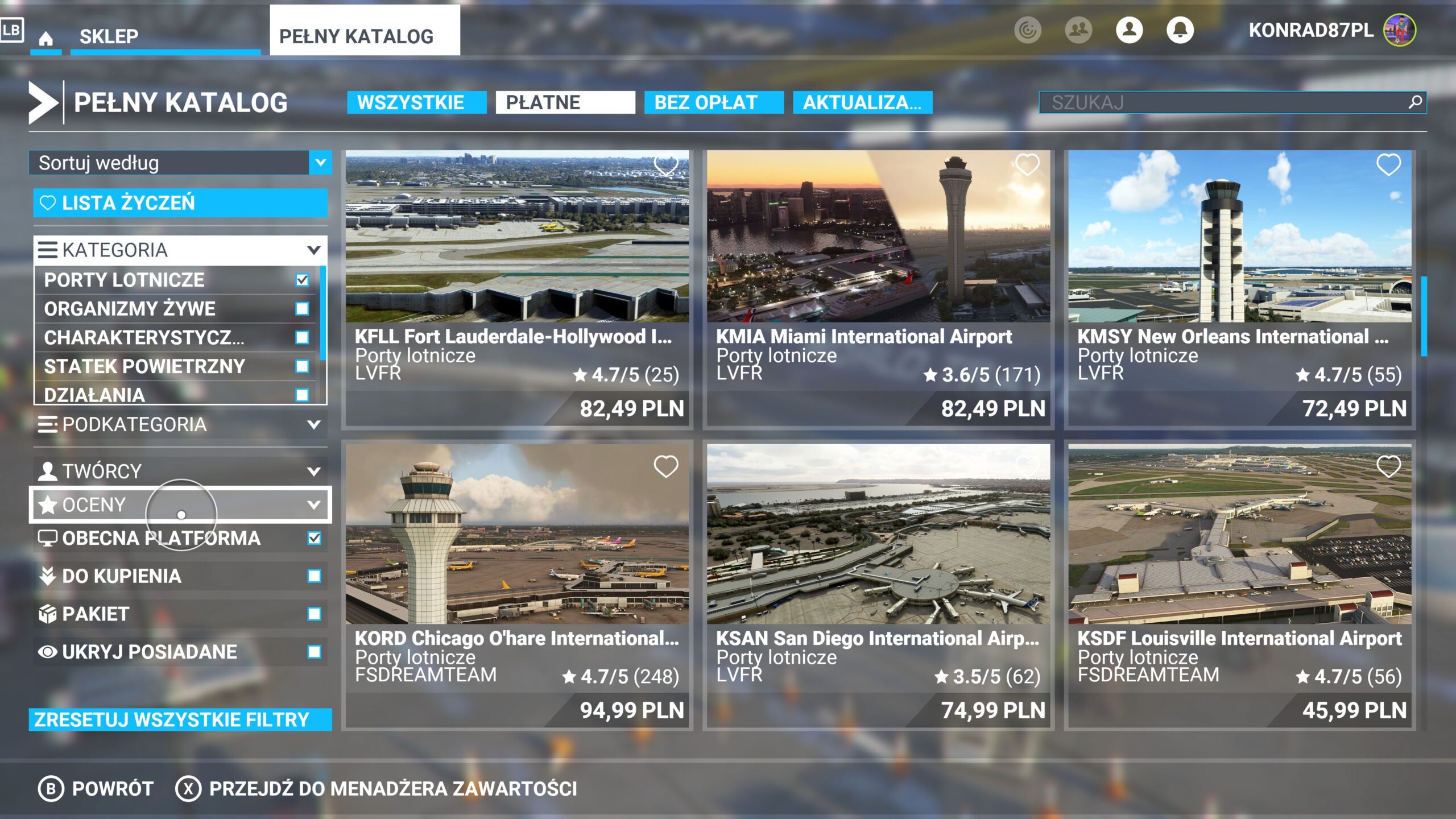Click the search magnifier icon
The height and width of the screenshot is (819, 1456).
coord(1415,102)
